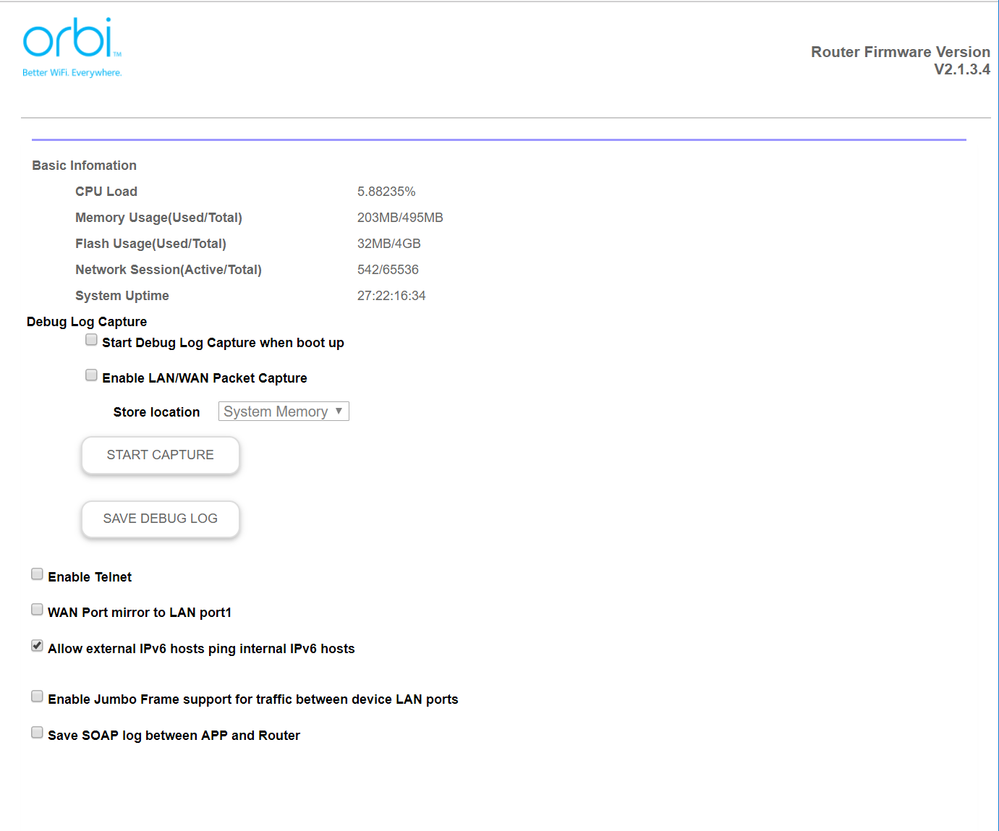Check Enable LAN/WAN Packet Capture box
The width and height of the screenshot is (999, 831).
(92, 377)
